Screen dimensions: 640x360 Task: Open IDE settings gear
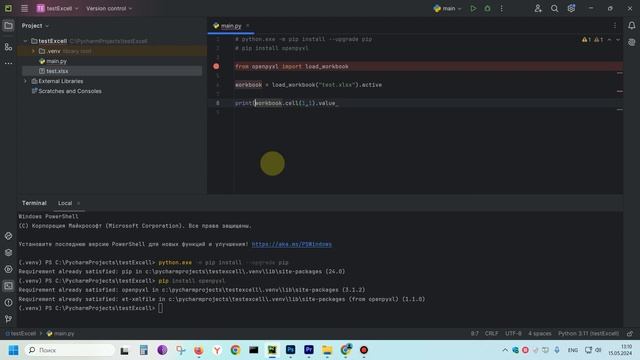571,8
